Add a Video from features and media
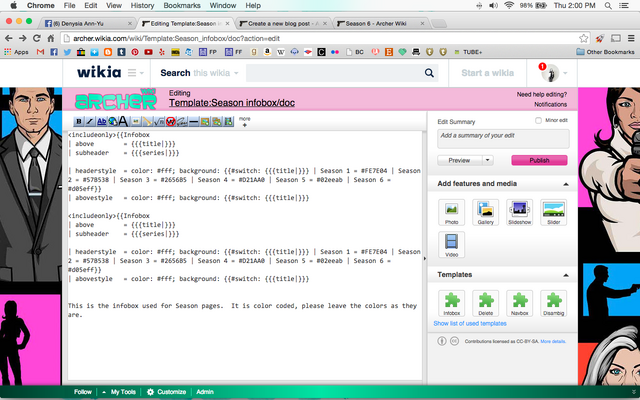The image size is (640, 400). coord(451,244)
